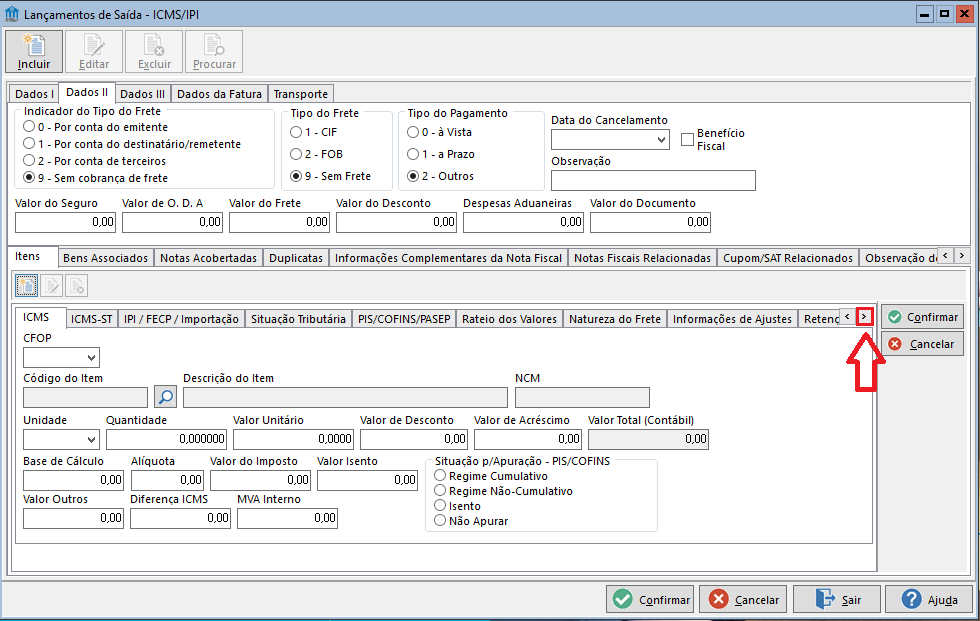Click the Incluir toolbar button
The image size is (980, 621).
point(34,51)
